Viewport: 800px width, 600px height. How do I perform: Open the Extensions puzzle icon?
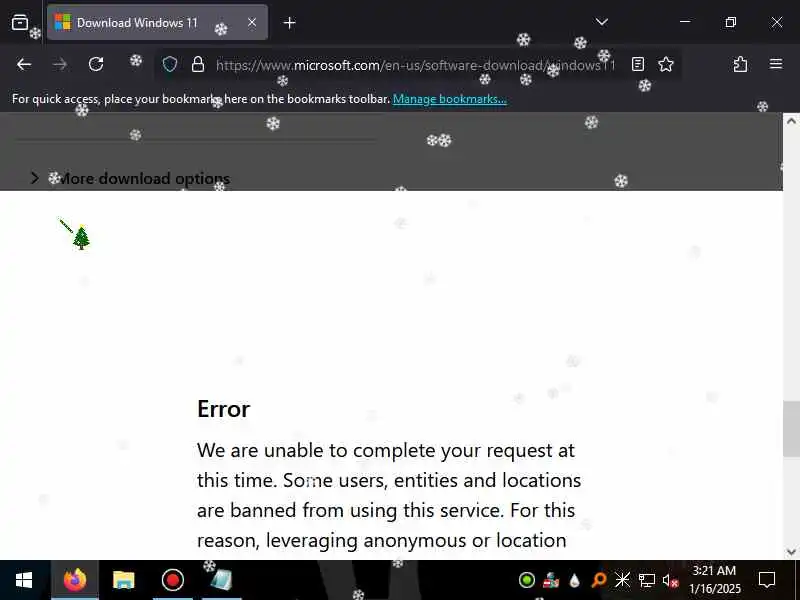pos(740,64)
